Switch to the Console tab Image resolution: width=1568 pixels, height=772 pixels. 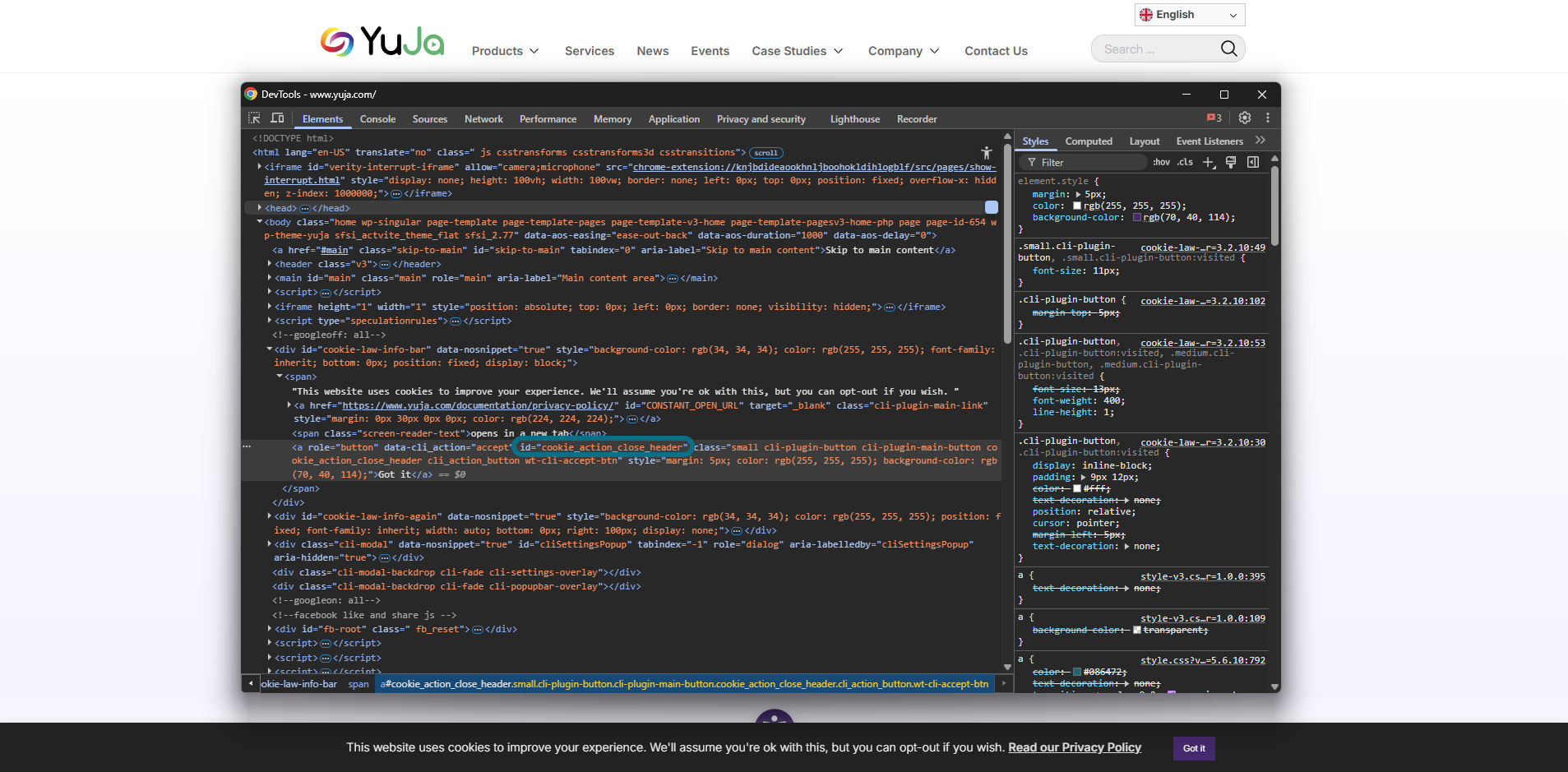(x=377, y=119)
